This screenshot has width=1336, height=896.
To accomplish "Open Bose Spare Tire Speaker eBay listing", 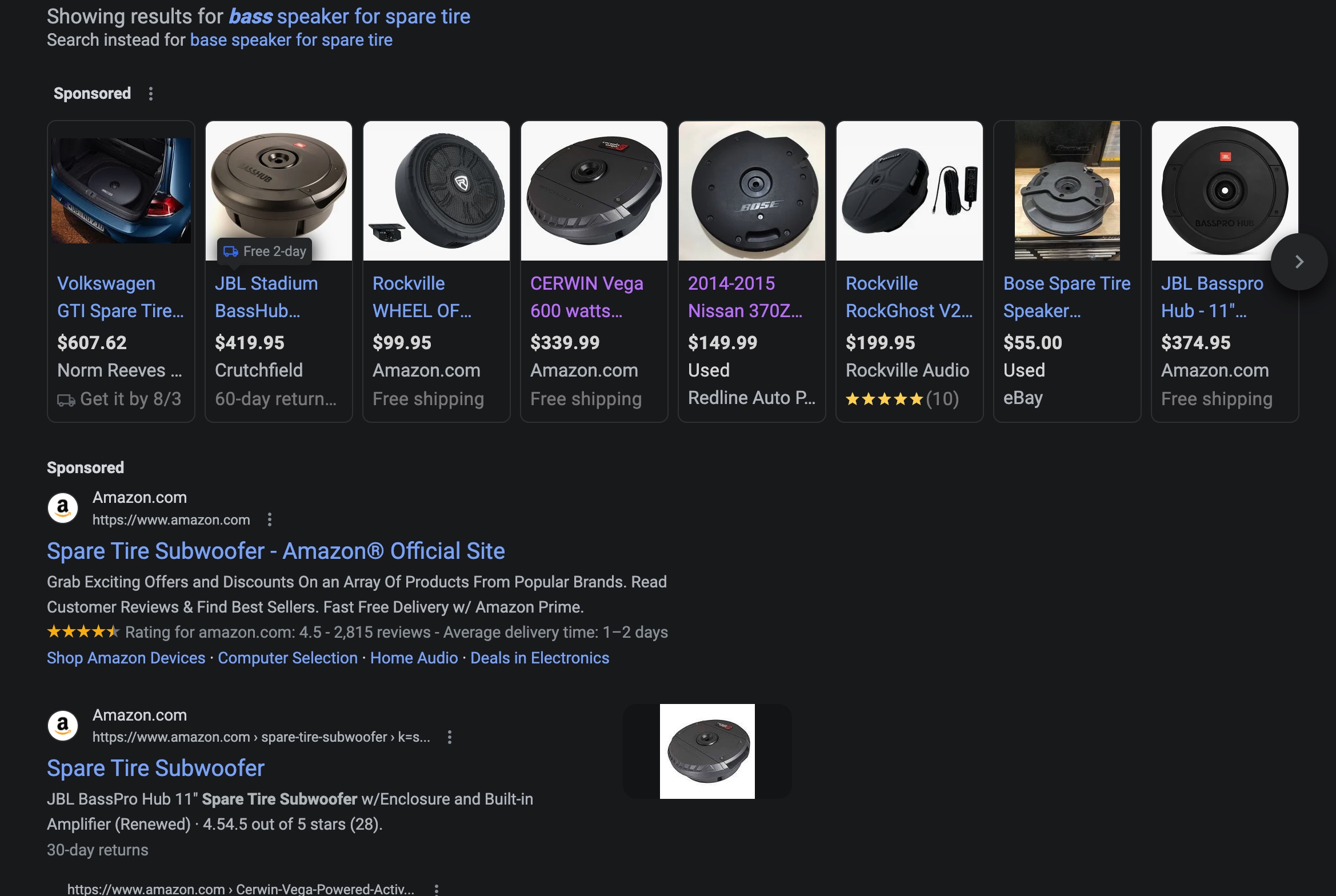I will pyautogui.click(x=1066, y=297).
